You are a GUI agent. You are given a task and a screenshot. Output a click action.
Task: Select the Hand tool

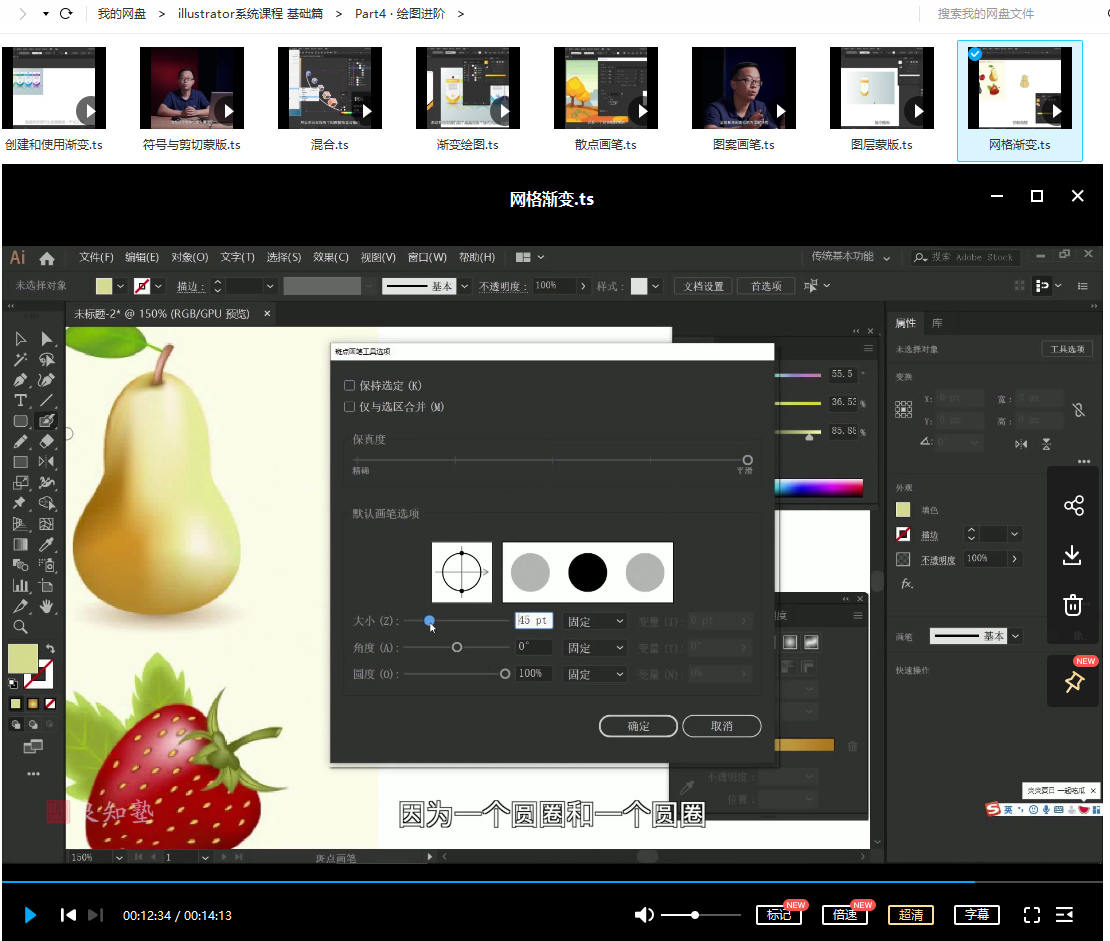coord(46,606)
